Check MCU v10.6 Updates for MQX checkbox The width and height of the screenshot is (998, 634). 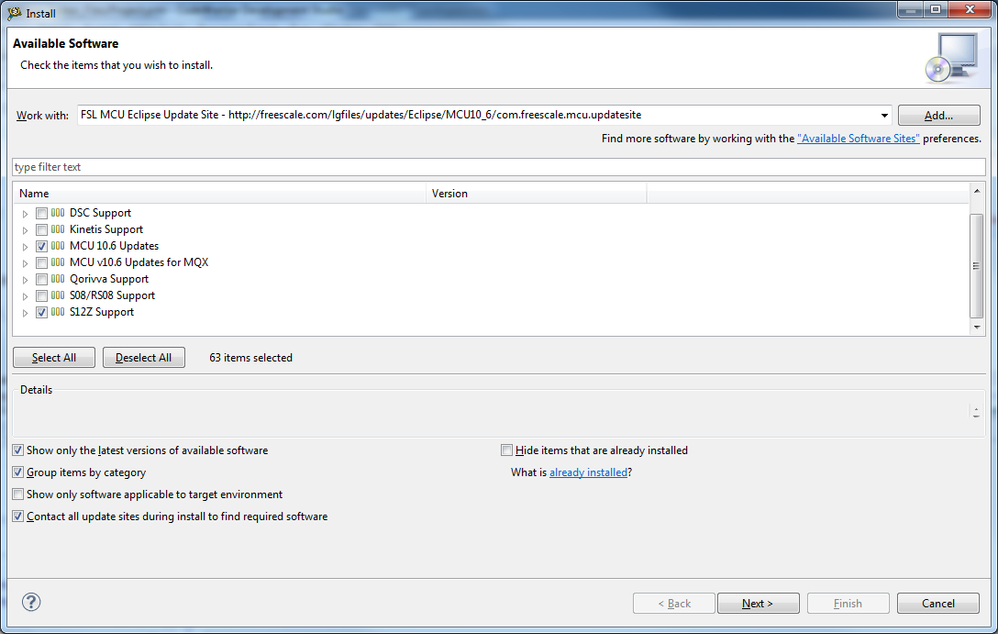coord(41,263)
